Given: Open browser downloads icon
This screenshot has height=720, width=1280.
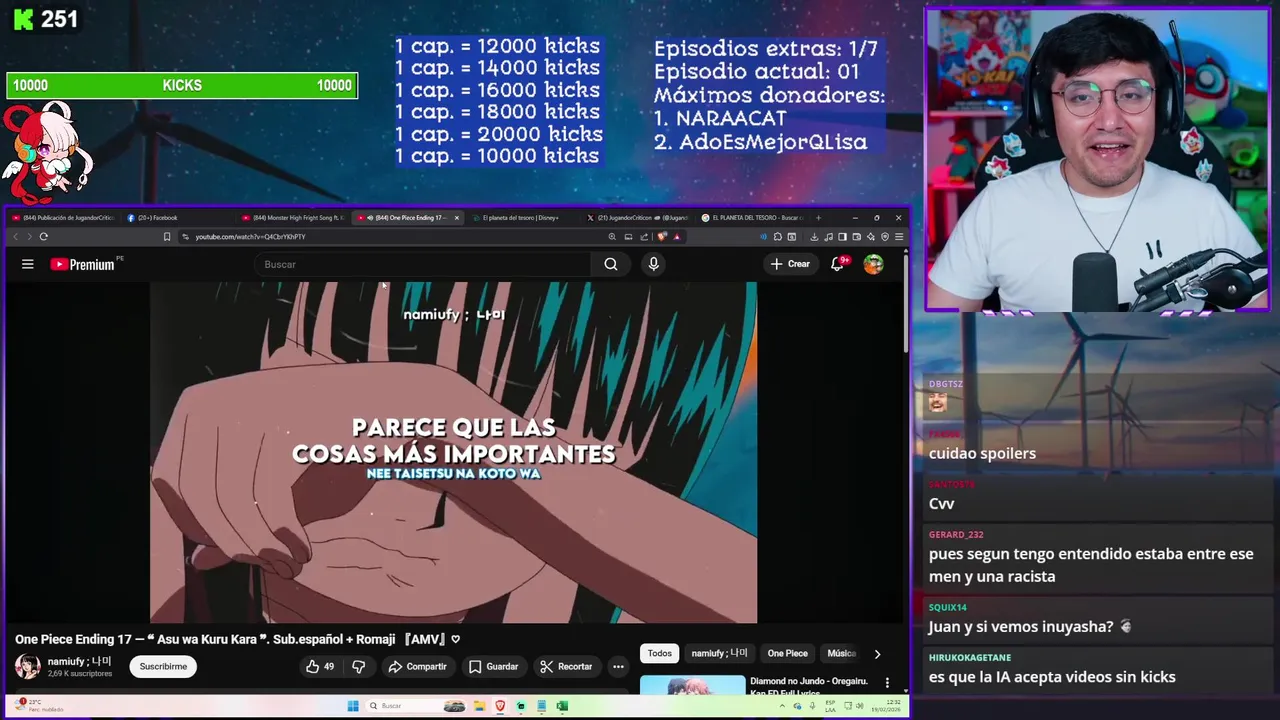Looking at the screenshot, I should (x=814, y=237).
